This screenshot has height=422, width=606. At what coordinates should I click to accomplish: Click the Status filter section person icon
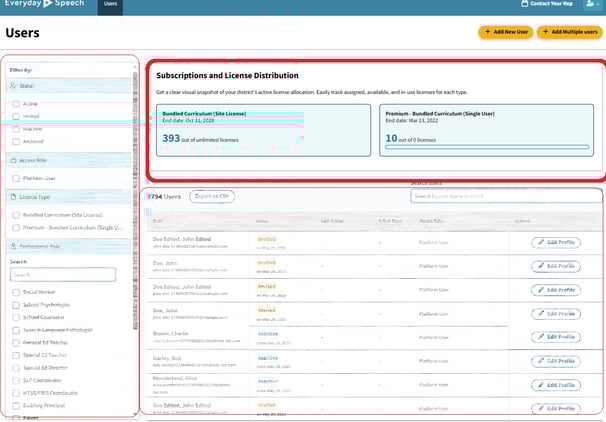(x=13, y=86)
